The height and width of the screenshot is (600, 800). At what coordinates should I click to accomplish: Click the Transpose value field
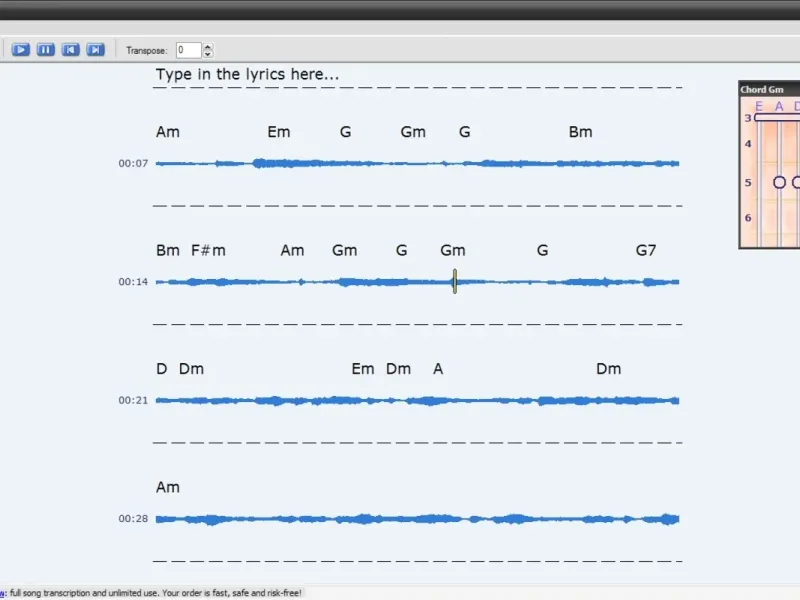tap(189, 50)
